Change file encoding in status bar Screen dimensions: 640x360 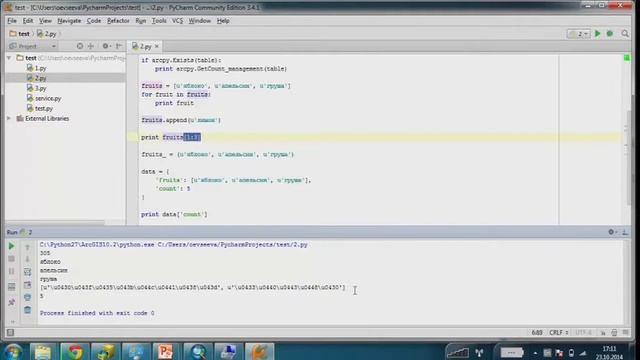pyautogui.click(x=584, y=333)
